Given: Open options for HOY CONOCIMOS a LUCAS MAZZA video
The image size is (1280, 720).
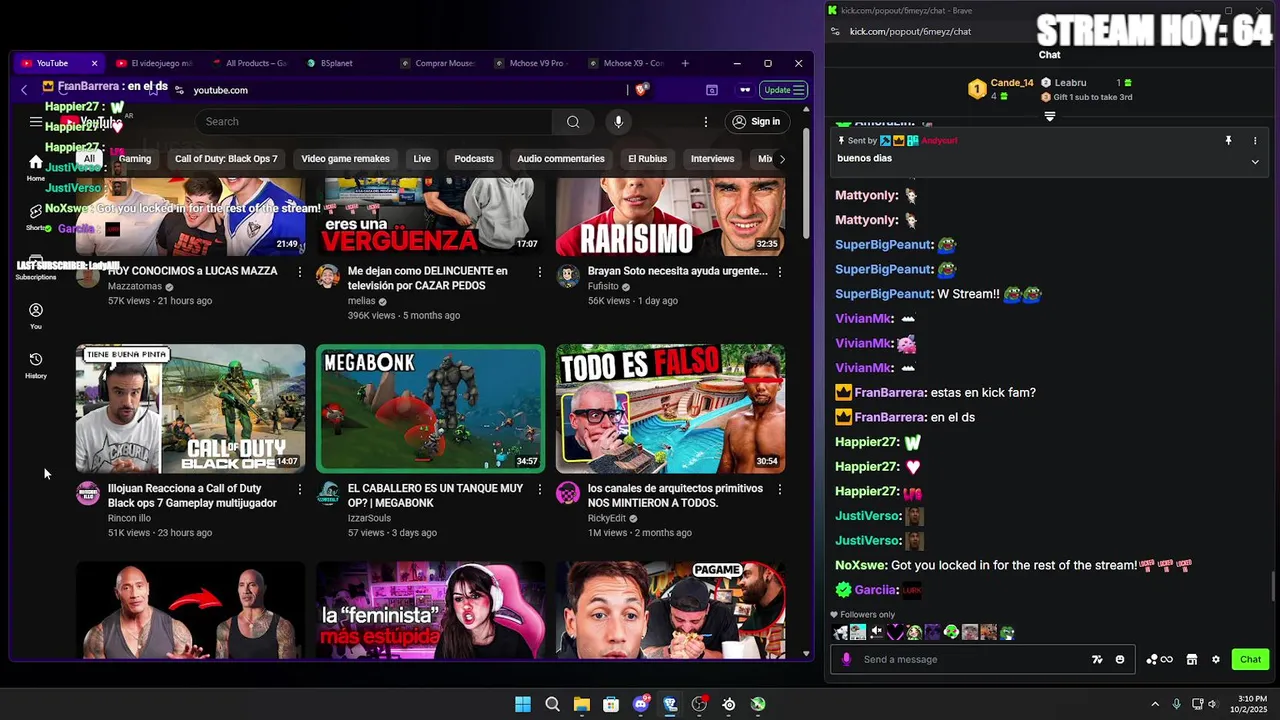Looking at the screenshot, I should [x=299, y=272].
